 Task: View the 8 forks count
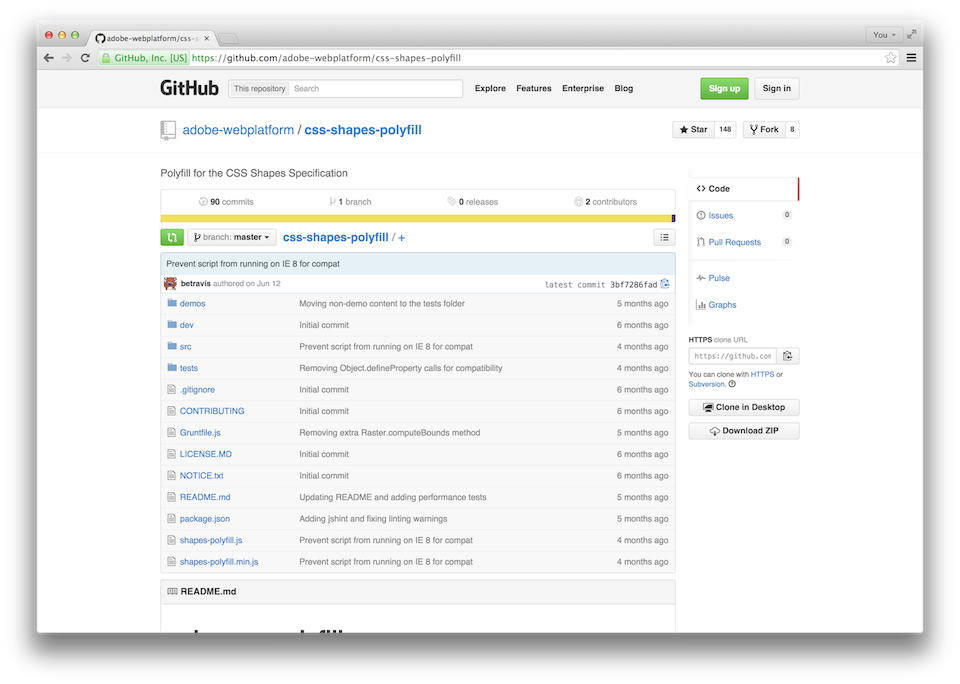792,130
